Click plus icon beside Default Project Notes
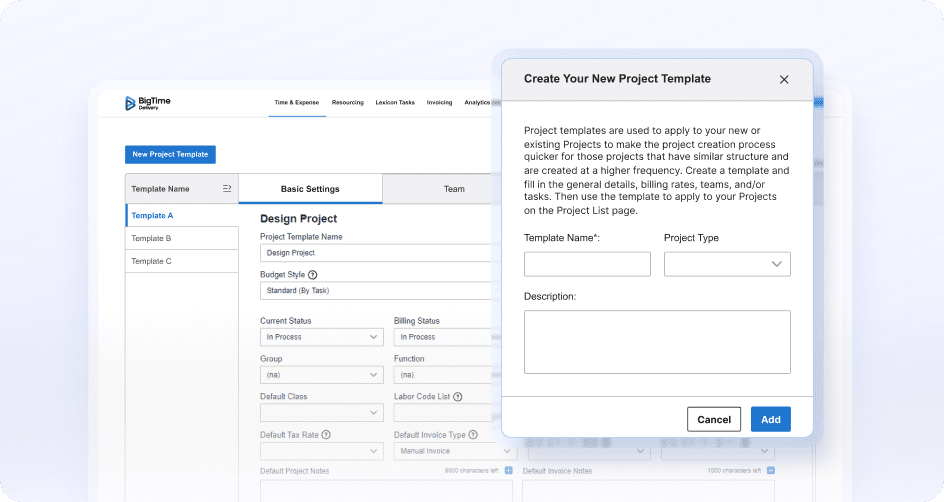The image size is (944, 502). click(509, 471)
